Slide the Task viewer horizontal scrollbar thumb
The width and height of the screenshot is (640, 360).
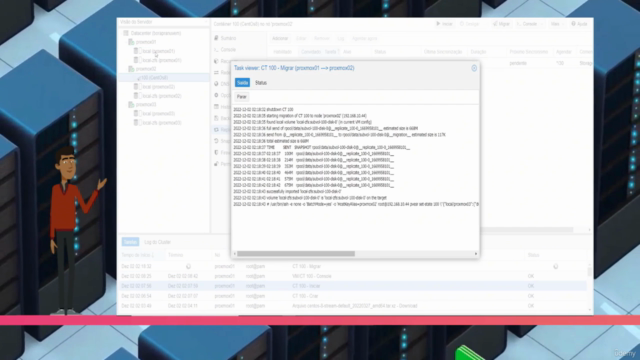296,254
